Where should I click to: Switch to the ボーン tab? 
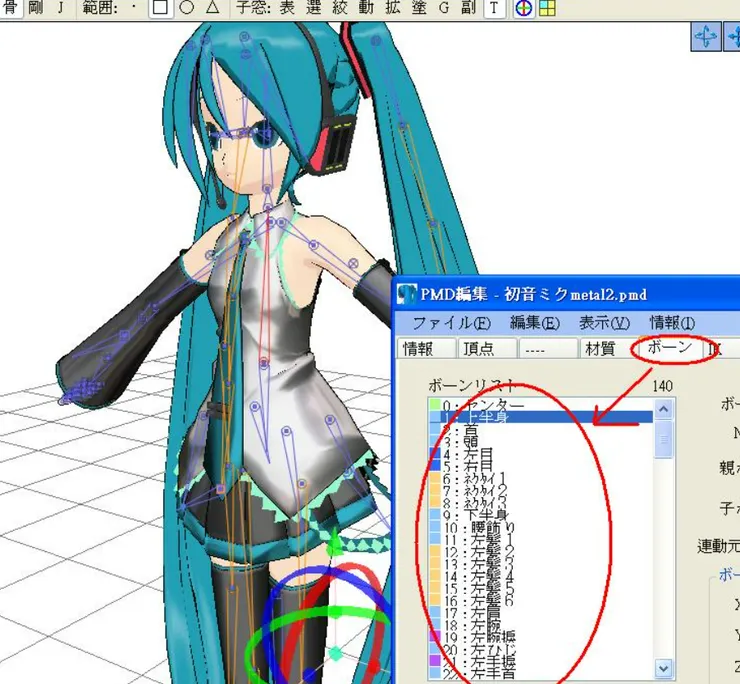pos(670,347)
